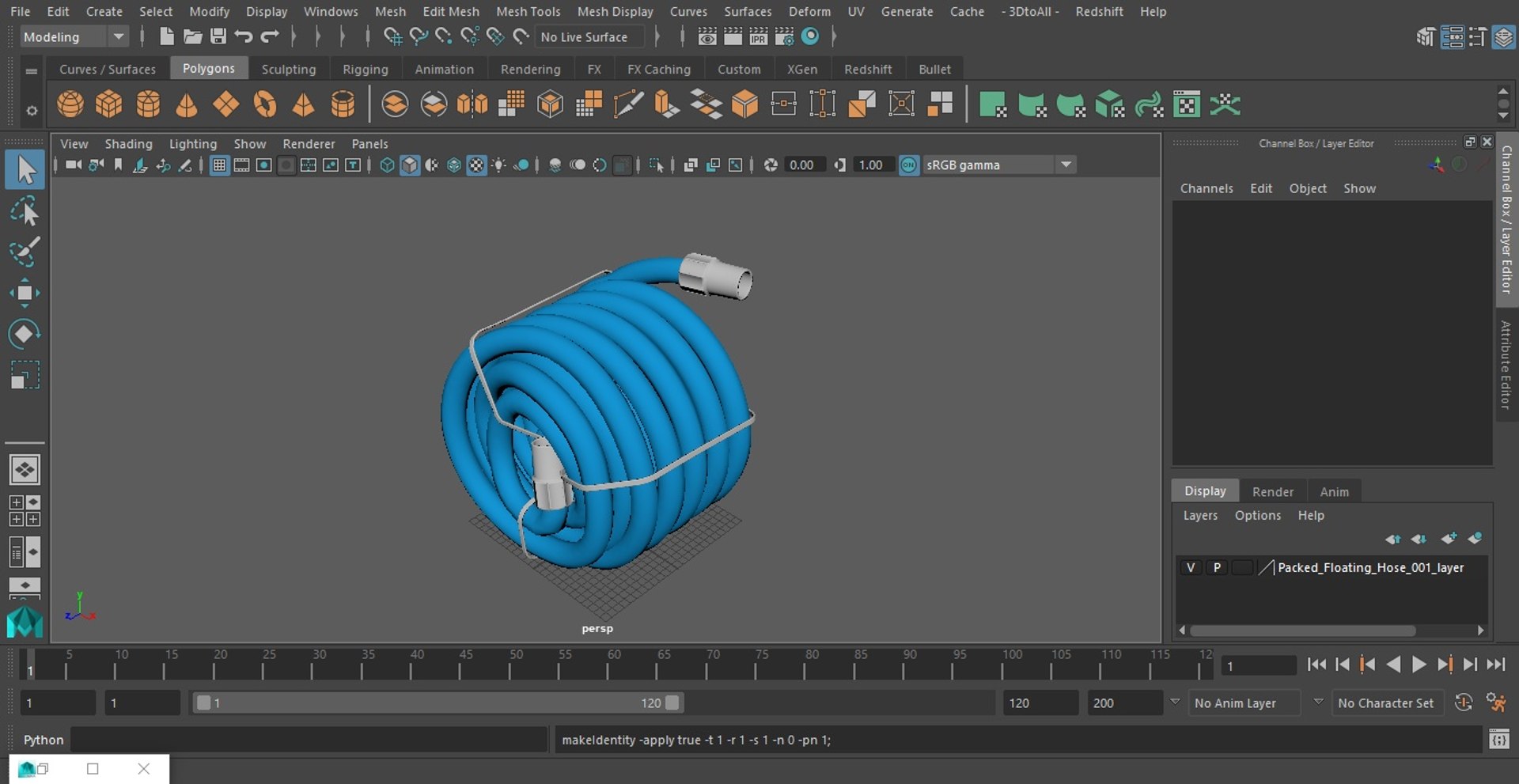1519x784 pixels.
Task: Toggle layer visibility V for Packed_Floating_Hose_001_layer
Action: click(1191, 567)
